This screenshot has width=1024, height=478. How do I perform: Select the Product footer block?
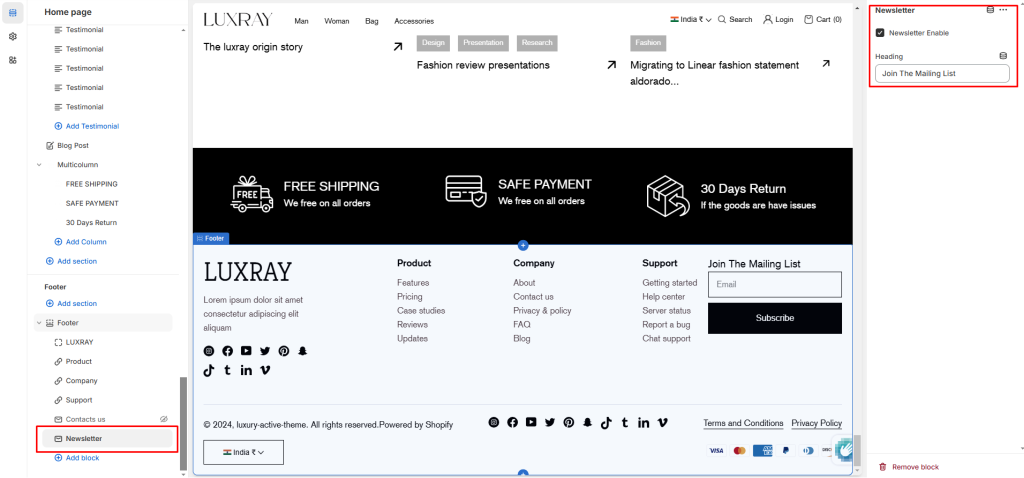click(x=78, y=361)
